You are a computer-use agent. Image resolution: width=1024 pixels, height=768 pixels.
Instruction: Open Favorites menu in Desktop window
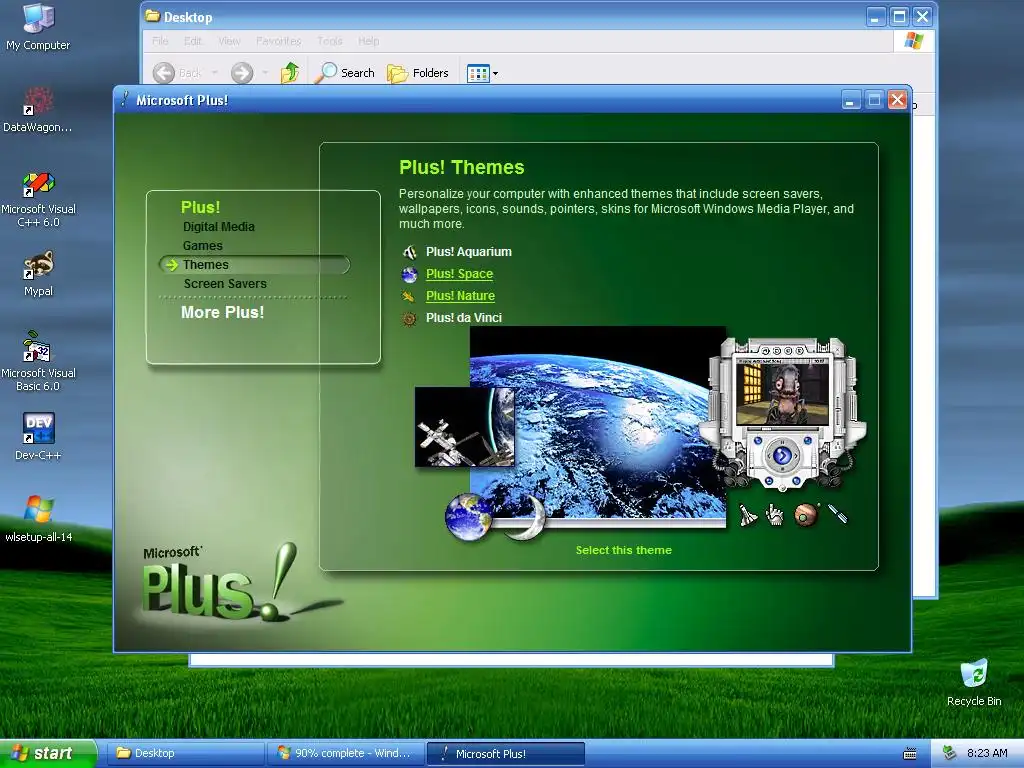click(279, 41)
